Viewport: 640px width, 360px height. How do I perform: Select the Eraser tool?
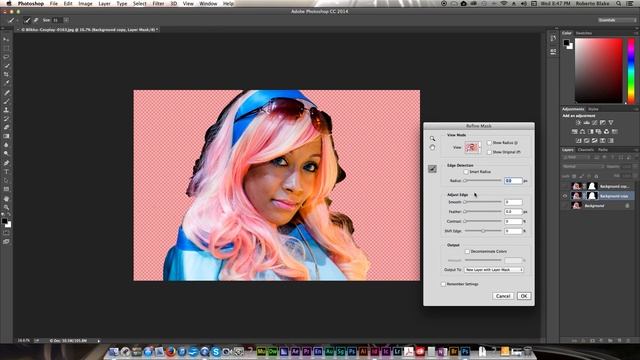[x=6, y=127]
